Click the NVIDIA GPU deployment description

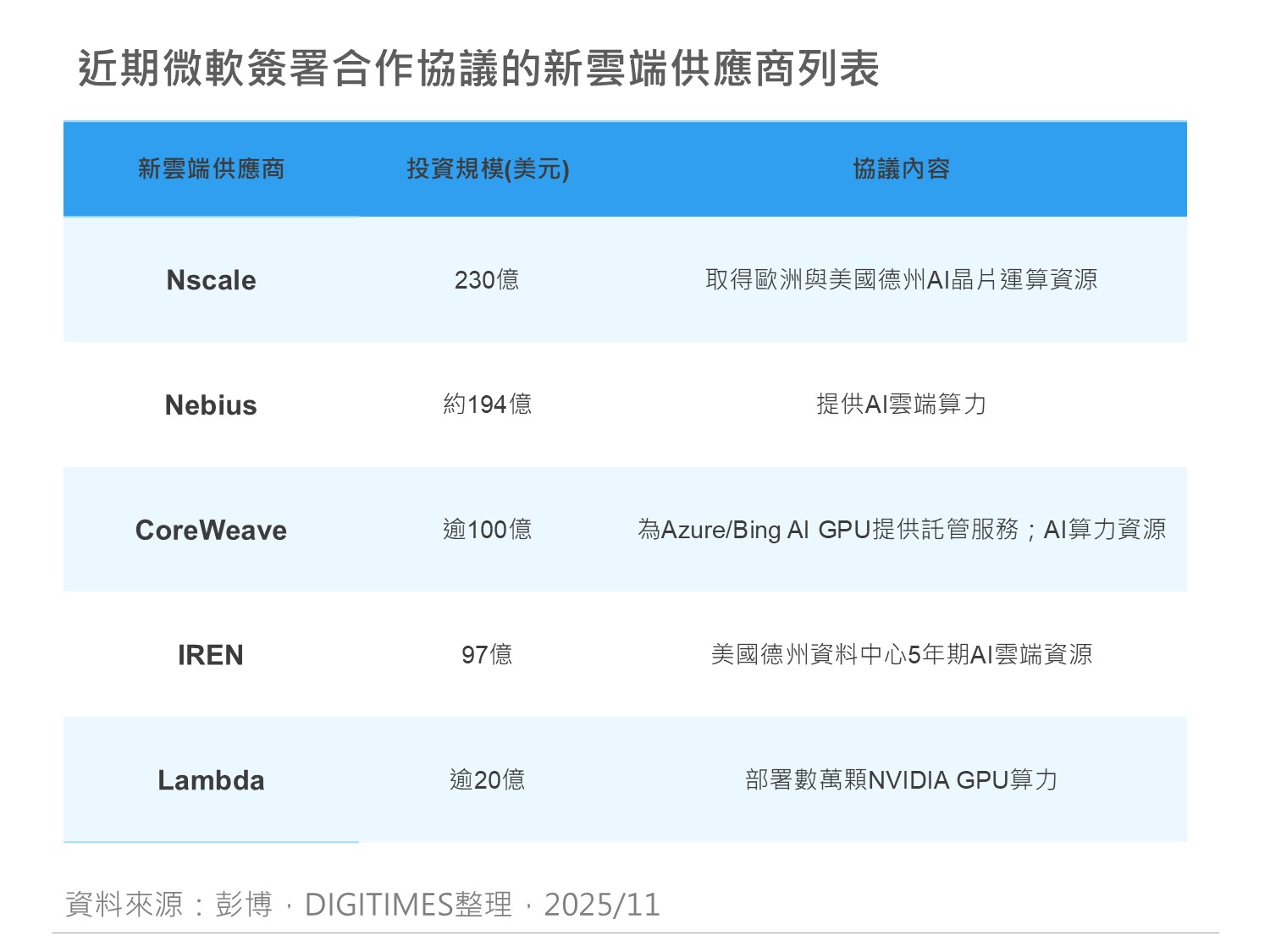(x=901, y=780)
